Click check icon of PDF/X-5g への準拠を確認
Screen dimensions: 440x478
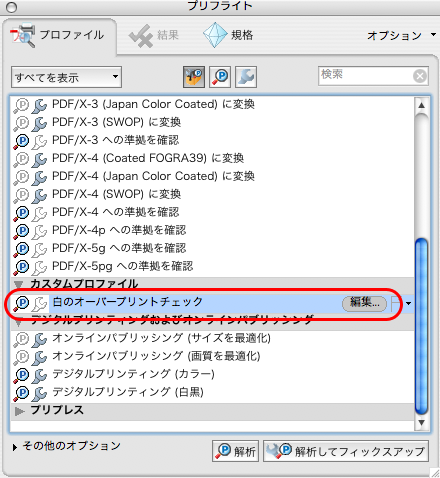click(21, 249)
